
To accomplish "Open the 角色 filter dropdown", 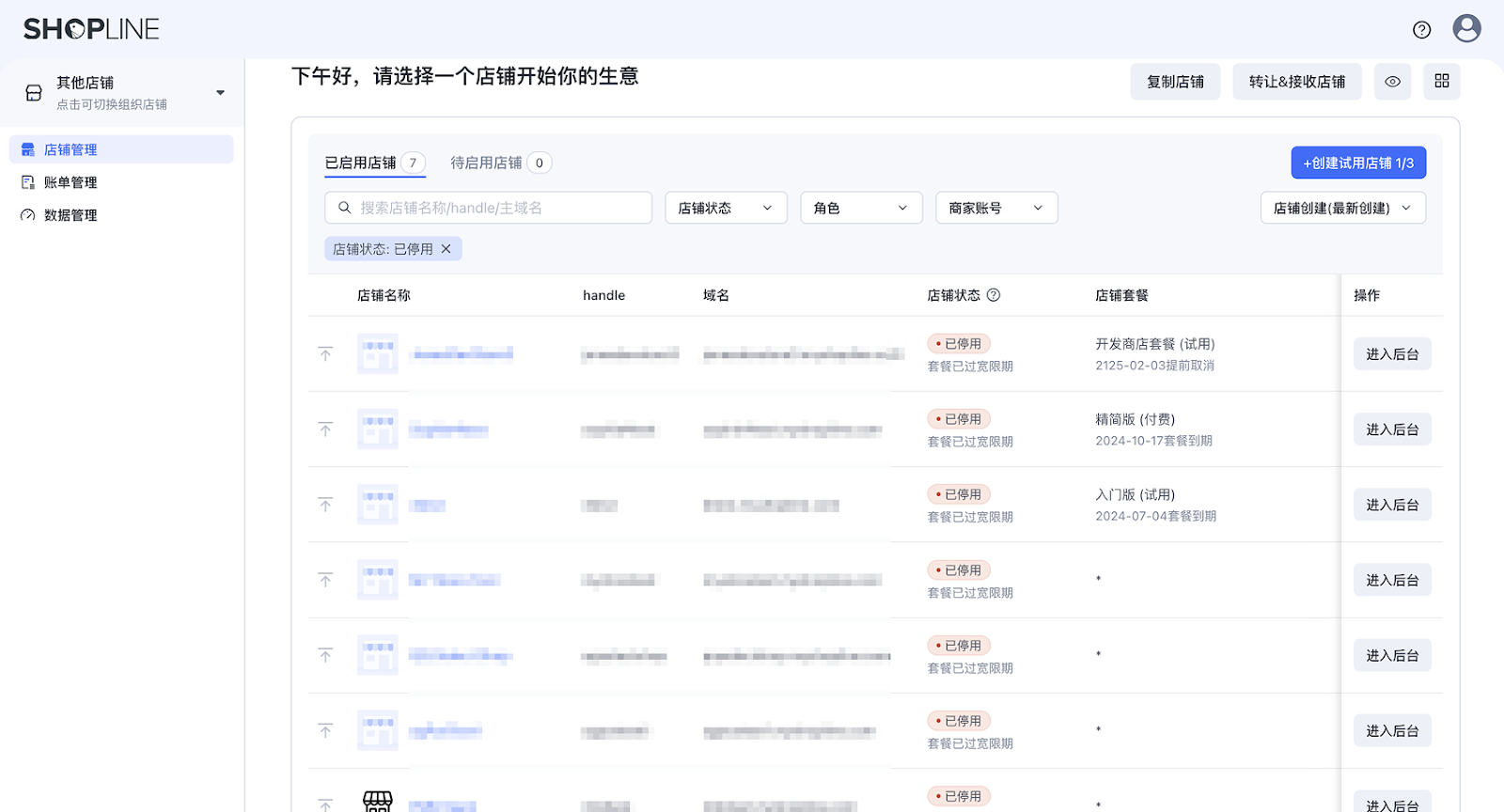I will (x=861, y=208).
